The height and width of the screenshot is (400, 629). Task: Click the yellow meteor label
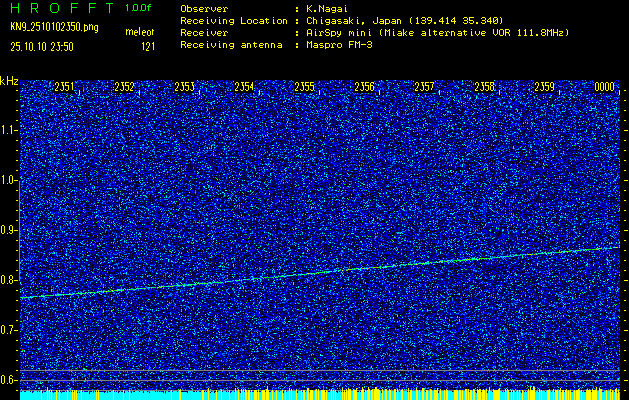click(139, 32)
